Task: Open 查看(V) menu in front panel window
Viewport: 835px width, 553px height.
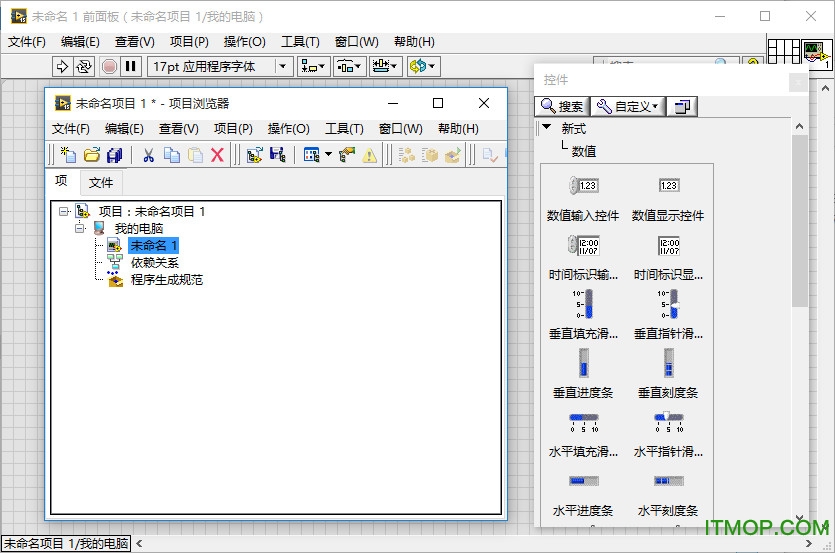Action: [x=135, y=42]
